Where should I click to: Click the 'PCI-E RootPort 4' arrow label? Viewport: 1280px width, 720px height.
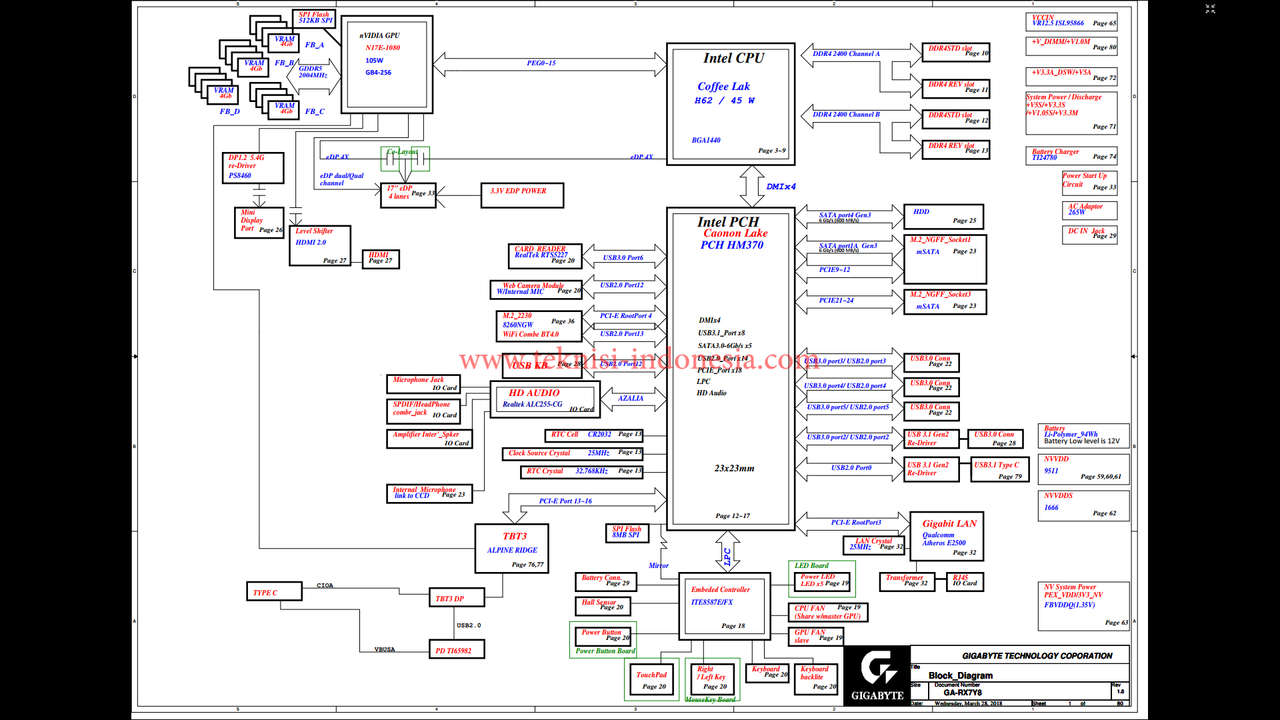point(625,315)
